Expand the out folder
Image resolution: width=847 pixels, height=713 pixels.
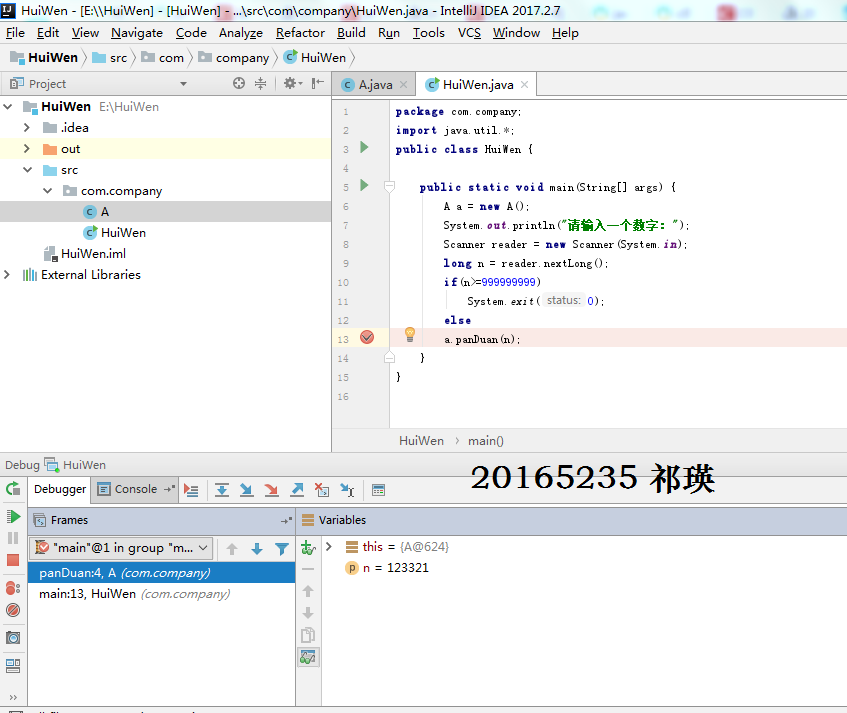click(x=27, y=149)
